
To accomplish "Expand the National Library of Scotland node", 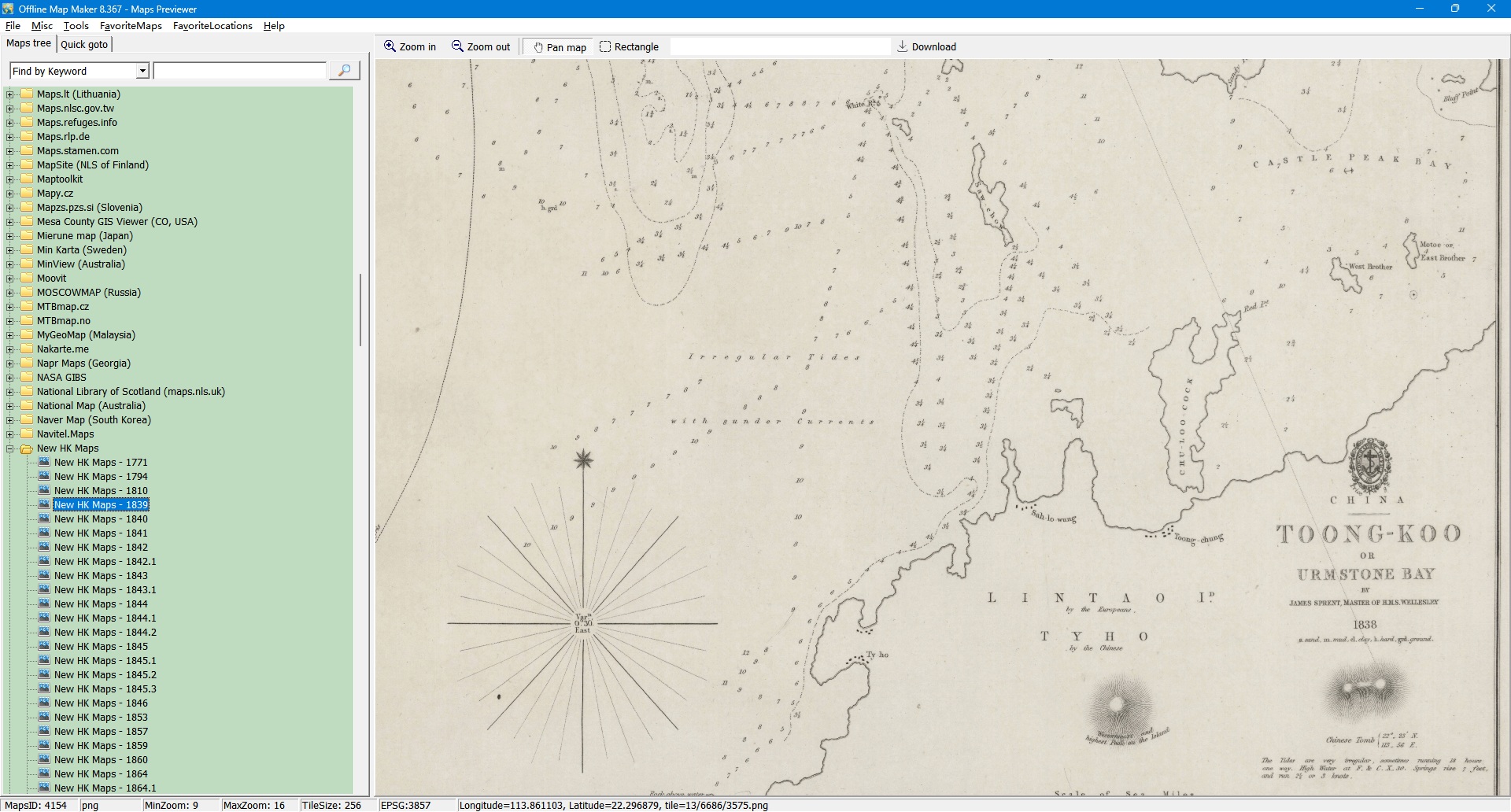I will click(10, 392).
